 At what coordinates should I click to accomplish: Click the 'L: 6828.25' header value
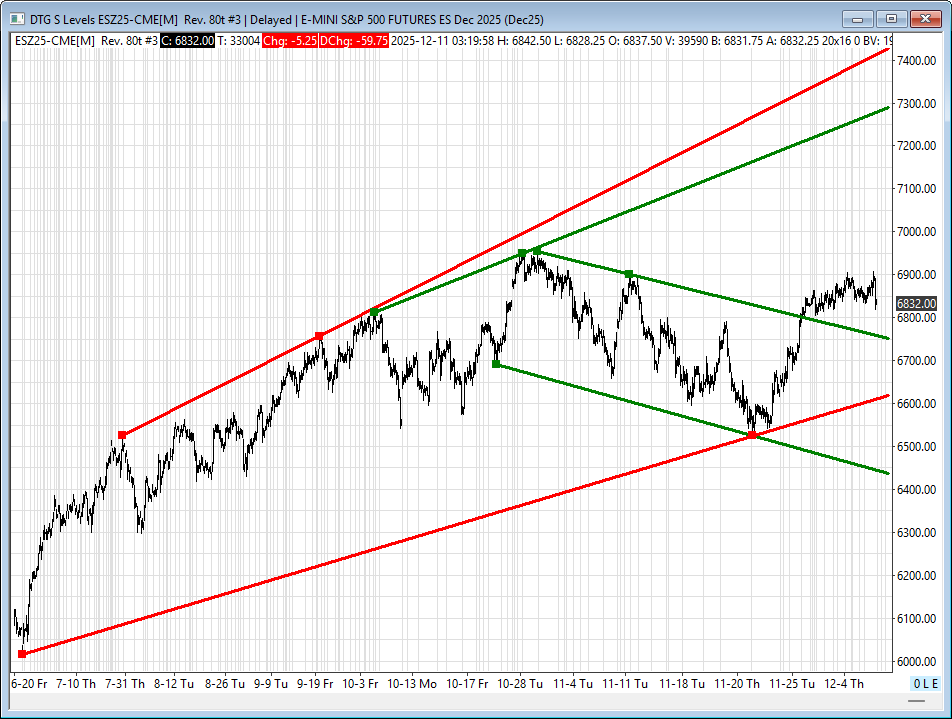[x=579, y=41]
